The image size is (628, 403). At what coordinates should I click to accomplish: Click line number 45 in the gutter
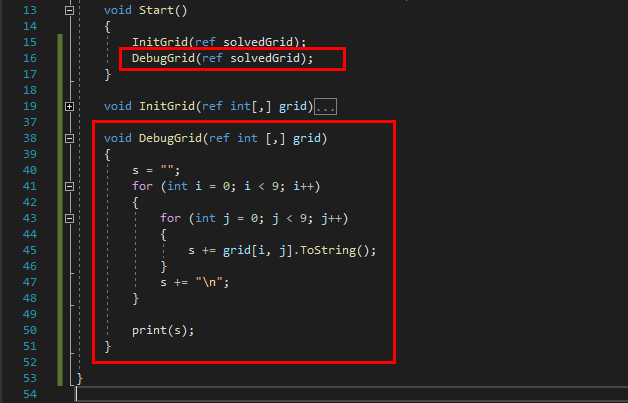coord(30,250)
